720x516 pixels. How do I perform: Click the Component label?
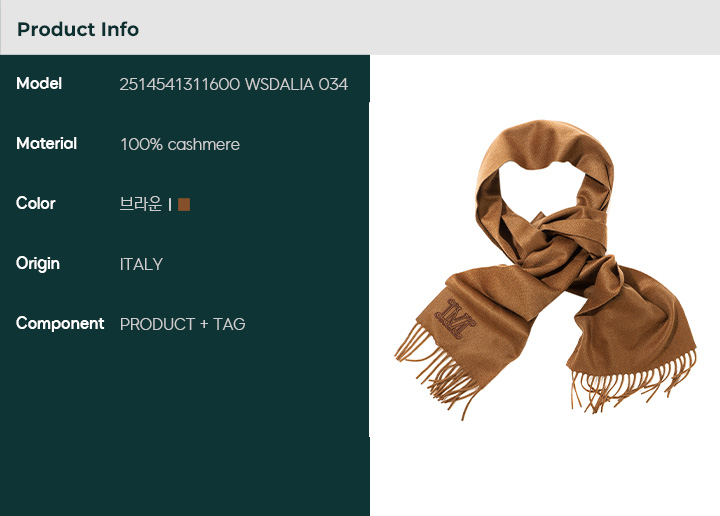60,324
